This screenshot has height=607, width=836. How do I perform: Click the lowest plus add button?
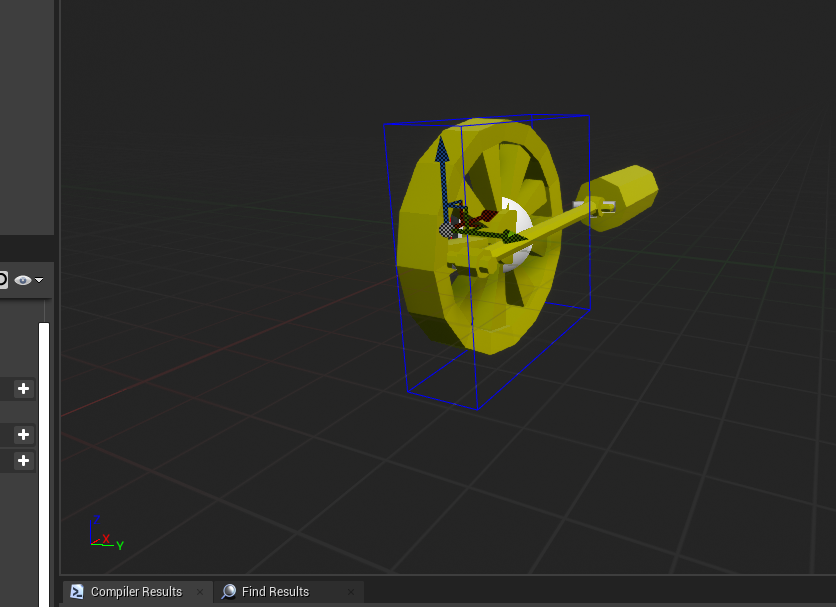pos(23,461)
